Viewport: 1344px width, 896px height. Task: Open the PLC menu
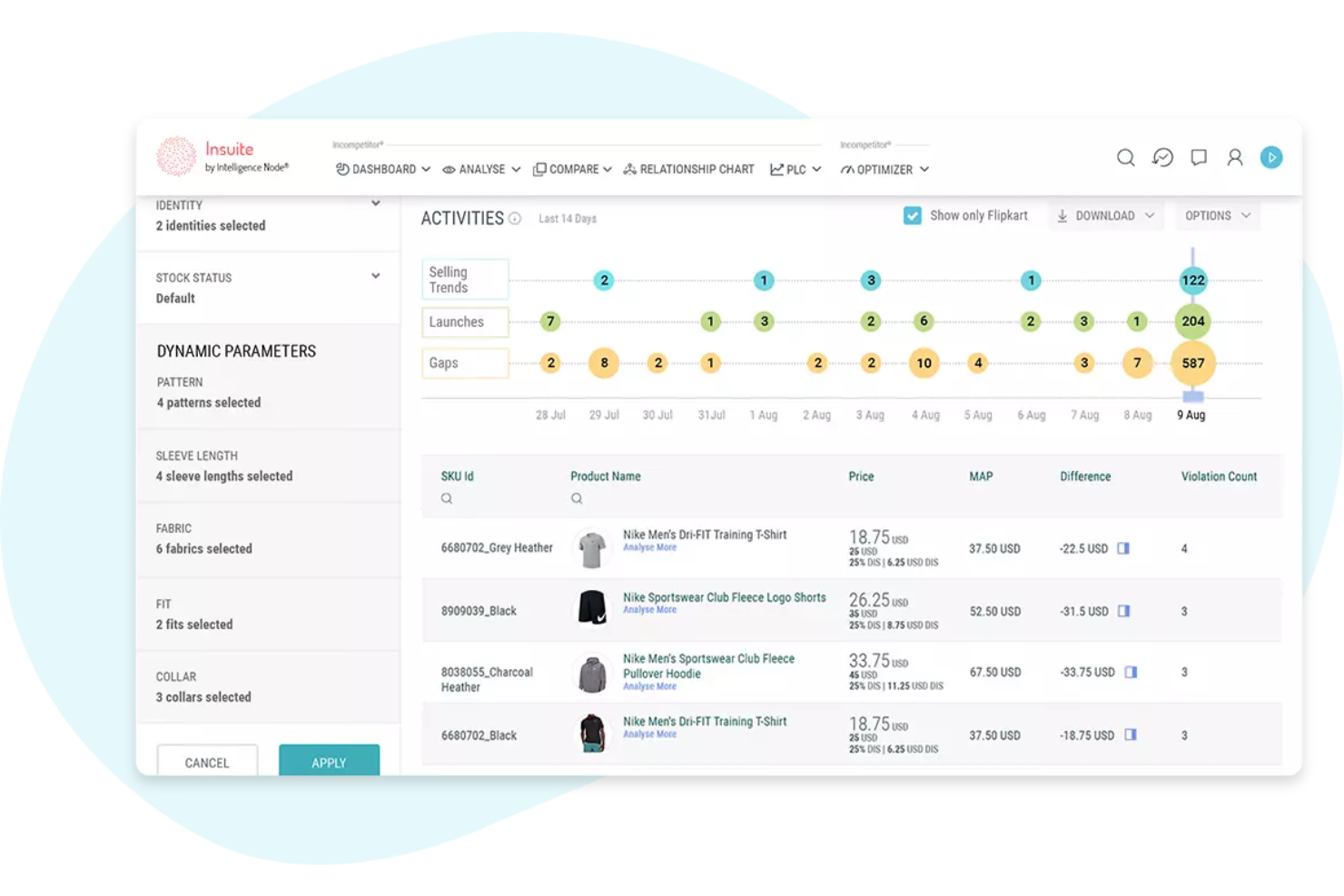click(x=796, y=169)
